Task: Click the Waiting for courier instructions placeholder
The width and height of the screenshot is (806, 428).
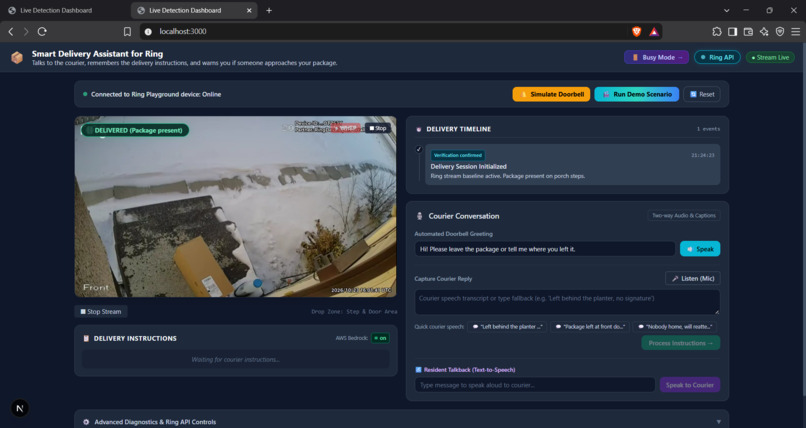Action: click(235, 359)
